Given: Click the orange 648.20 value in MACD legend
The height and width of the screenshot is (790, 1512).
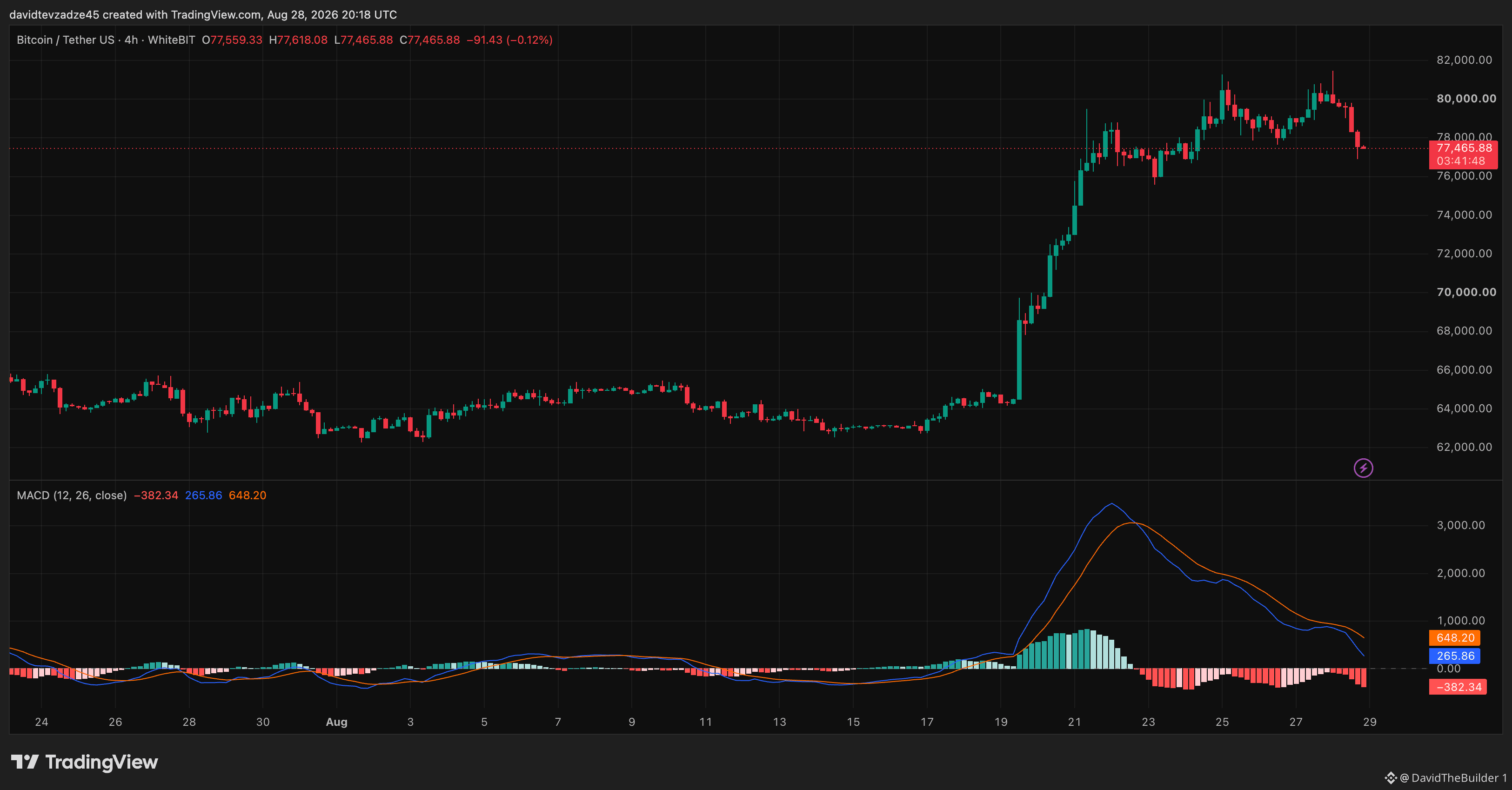Looking at the screenshot, I should pos(247,495).
